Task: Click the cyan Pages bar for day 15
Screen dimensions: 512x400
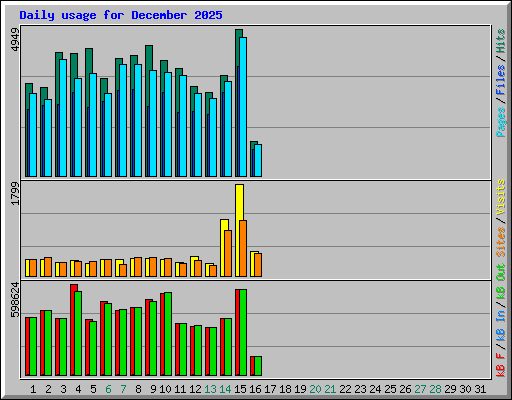Action: pos(243,107)
